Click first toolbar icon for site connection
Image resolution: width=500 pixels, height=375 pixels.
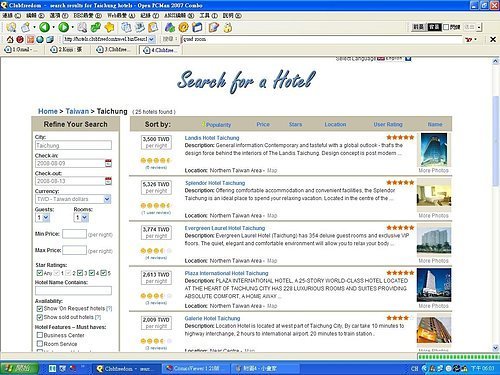pos(11,27)
